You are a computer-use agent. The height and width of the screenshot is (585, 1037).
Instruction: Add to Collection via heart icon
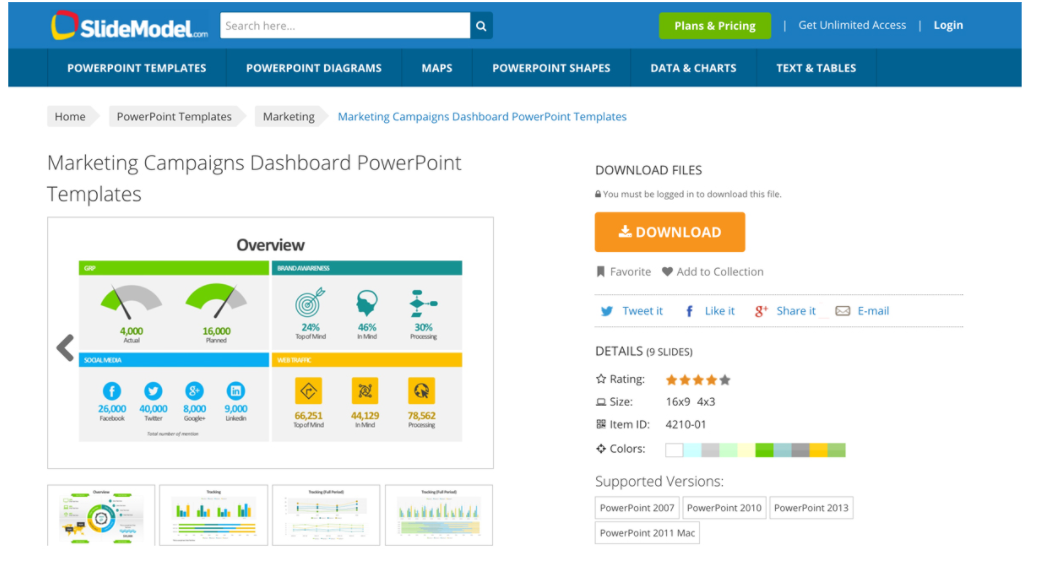coord(667,272)
